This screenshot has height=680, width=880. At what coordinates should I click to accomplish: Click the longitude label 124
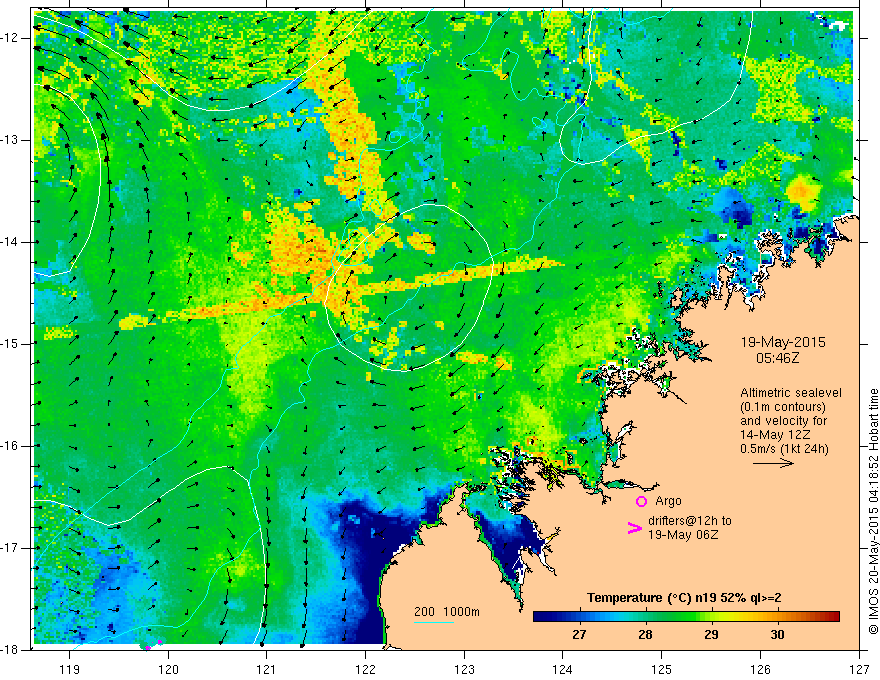pos(563,669)
